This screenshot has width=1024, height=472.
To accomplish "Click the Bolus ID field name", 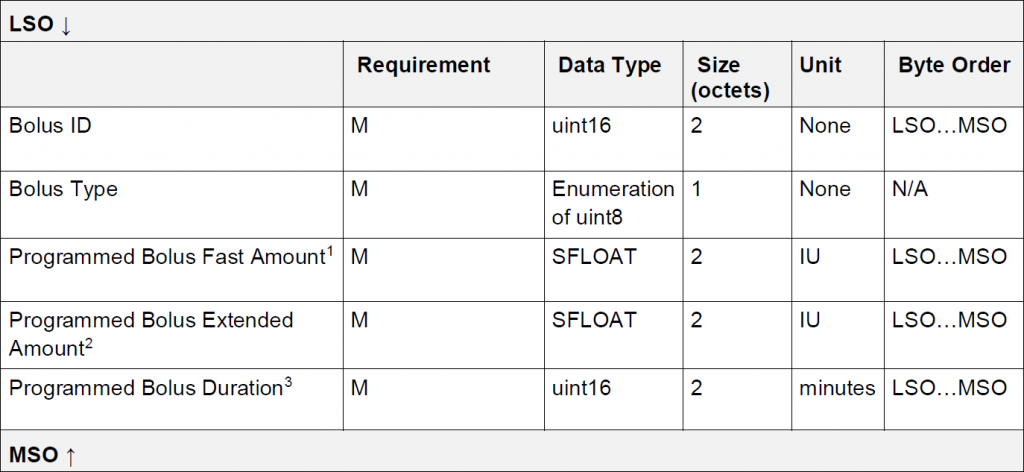I will (48, 126).
